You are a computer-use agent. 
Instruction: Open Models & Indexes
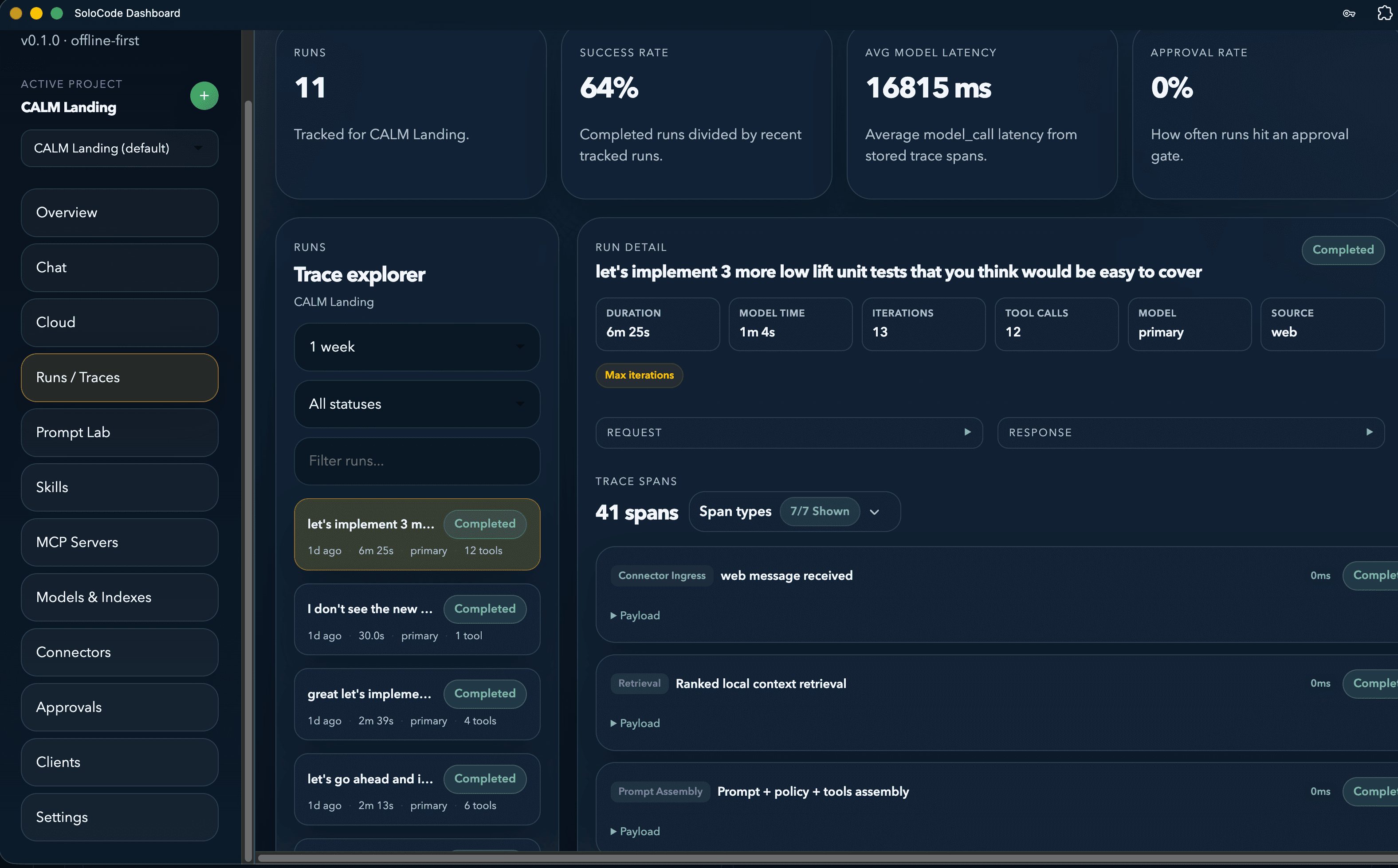[119, 597]
